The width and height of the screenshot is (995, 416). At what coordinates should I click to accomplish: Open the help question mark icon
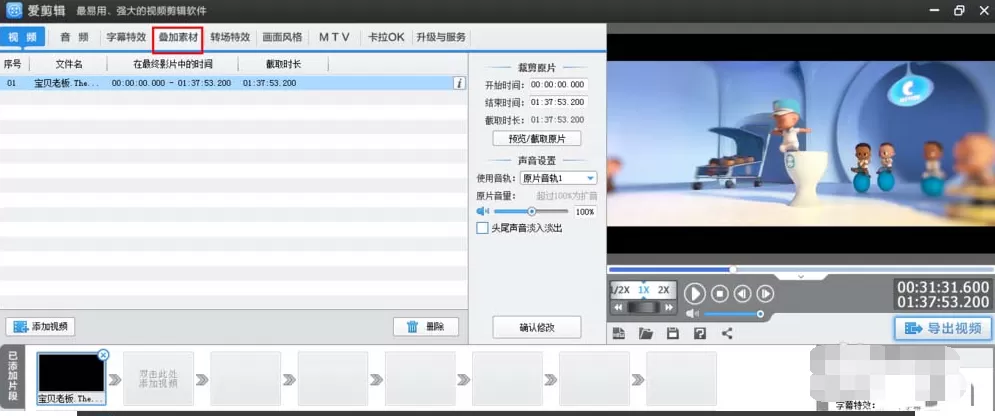click(x=700, y=333)
